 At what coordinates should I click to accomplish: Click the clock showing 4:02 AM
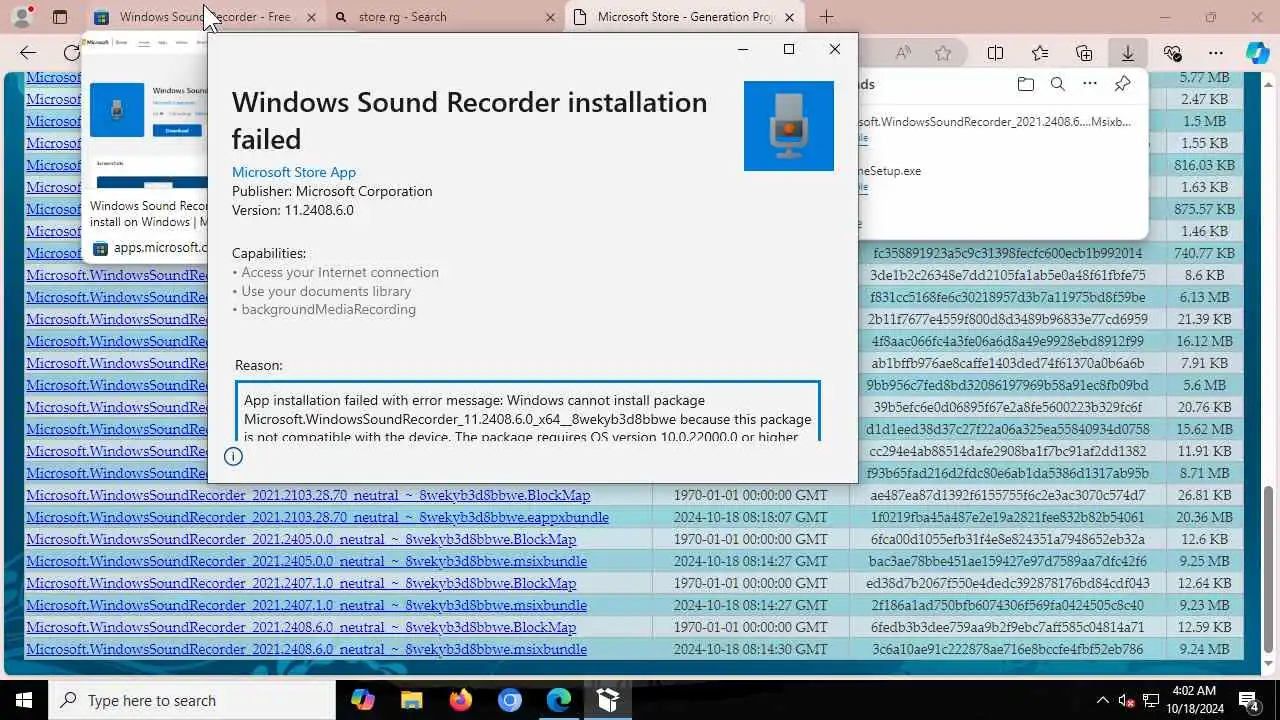pos(1193,691)
